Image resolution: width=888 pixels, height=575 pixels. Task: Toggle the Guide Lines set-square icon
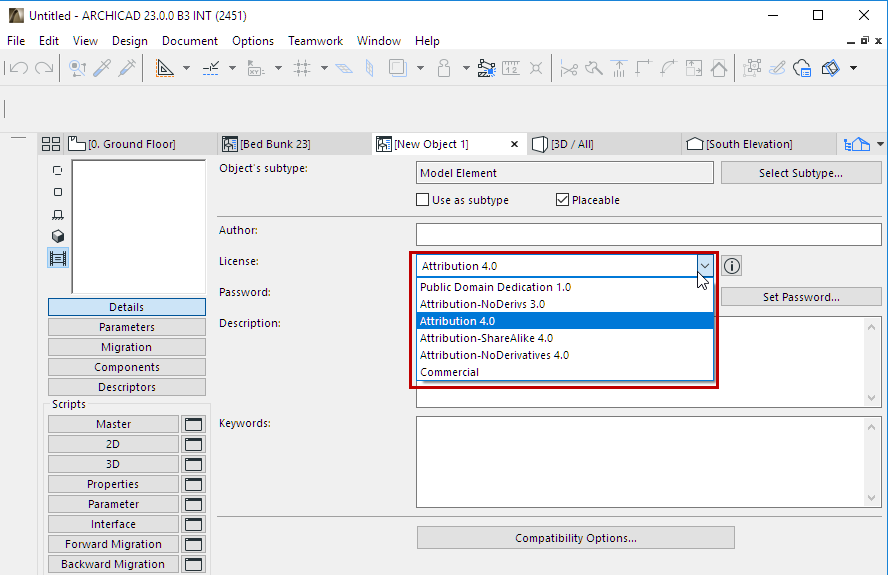(165, 68)
